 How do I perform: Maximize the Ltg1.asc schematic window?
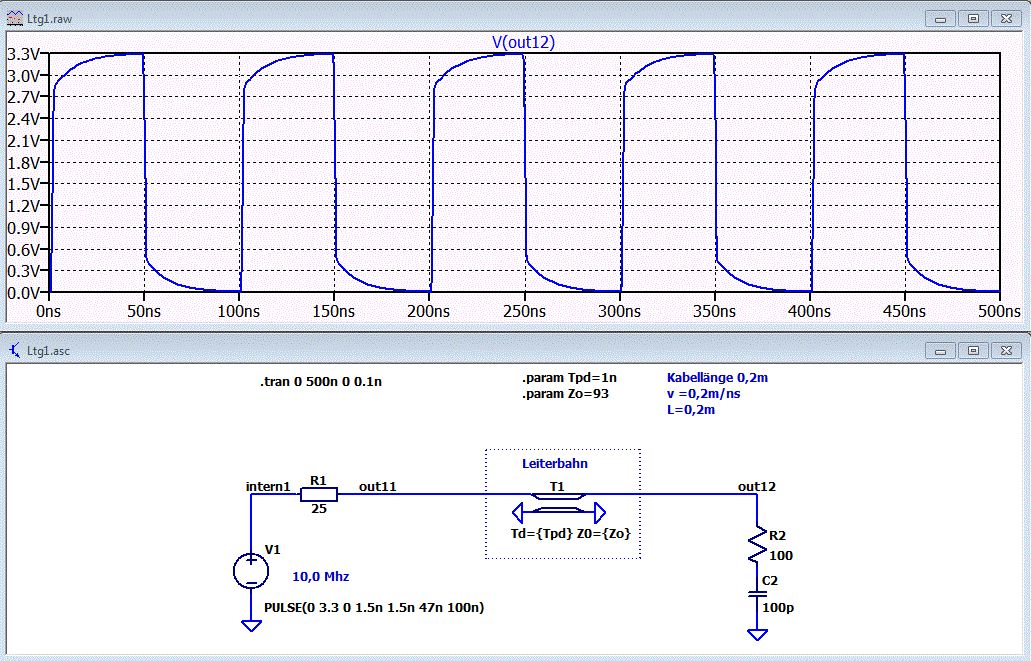[973, 351]
